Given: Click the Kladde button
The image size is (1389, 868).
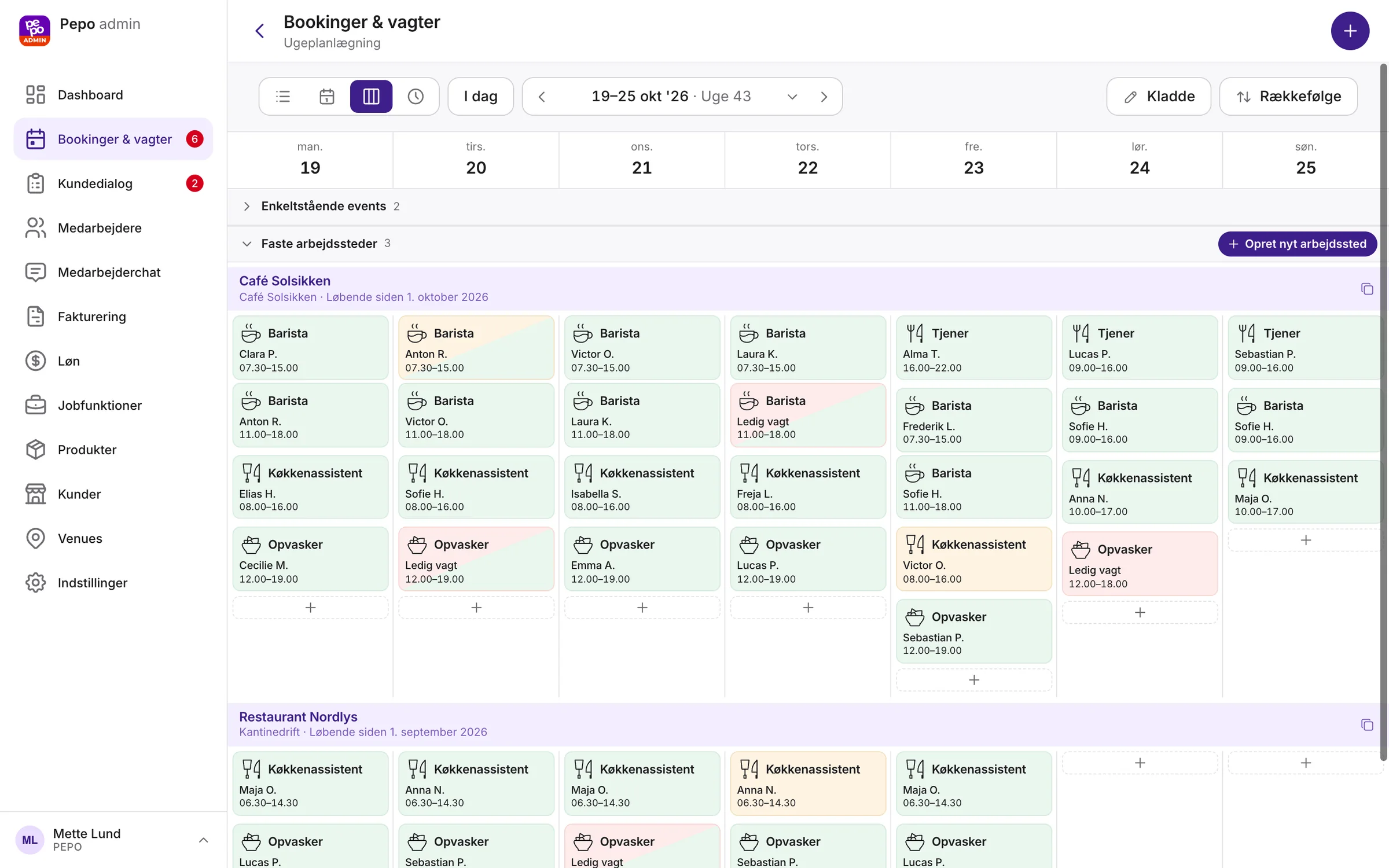Looking at the screenshot, I should [x=1159, y=96].
